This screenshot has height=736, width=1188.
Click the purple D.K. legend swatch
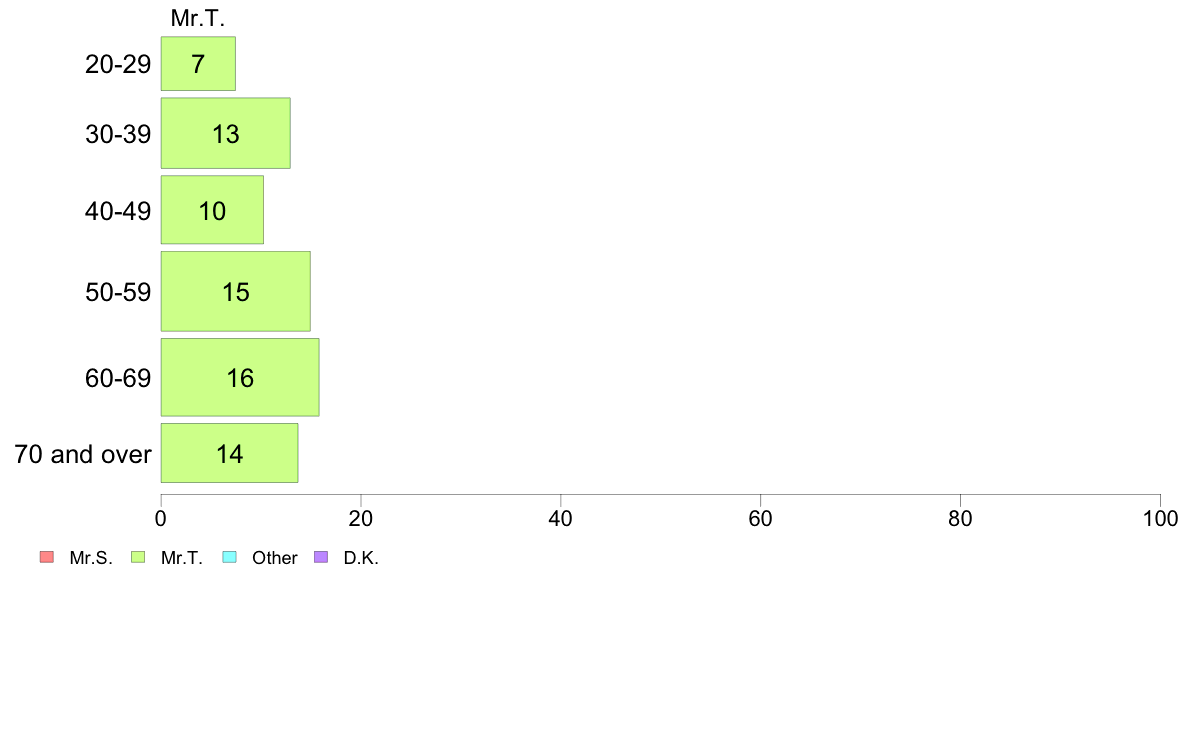click(x=321, y=557)
